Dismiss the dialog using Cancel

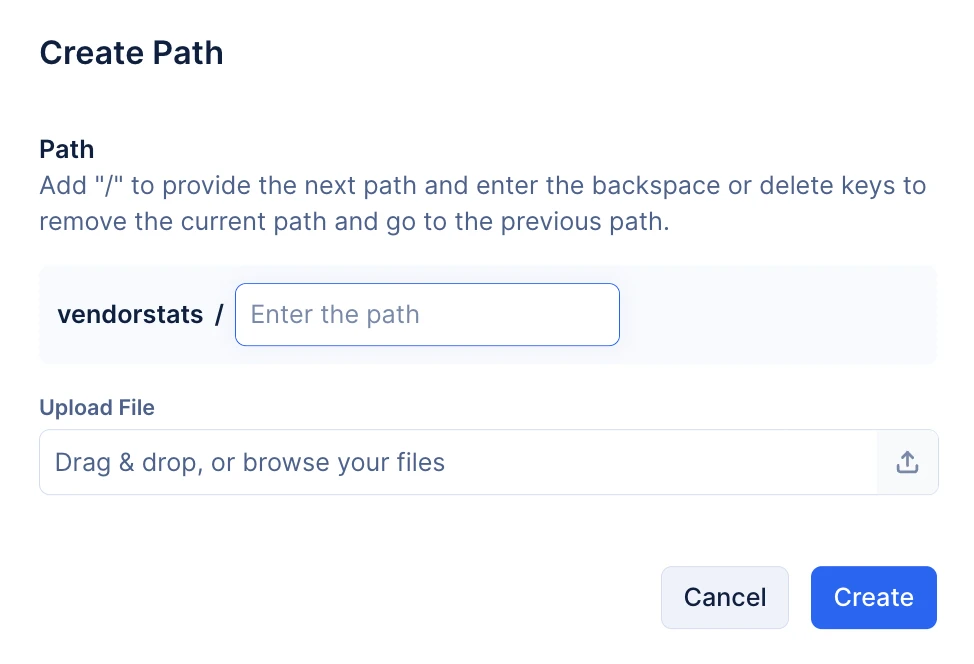(x=725, y=598)
